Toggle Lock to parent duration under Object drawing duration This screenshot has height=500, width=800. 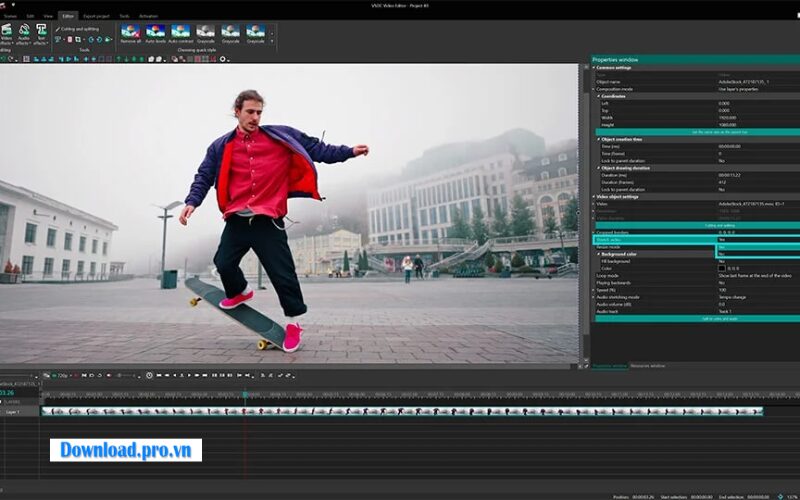tap(758, 189)
